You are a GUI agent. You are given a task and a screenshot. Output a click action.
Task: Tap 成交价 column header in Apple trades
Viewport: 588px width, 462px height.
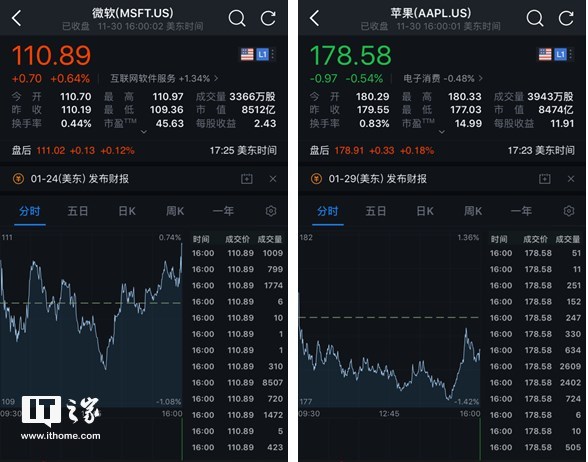pos(536,239)
